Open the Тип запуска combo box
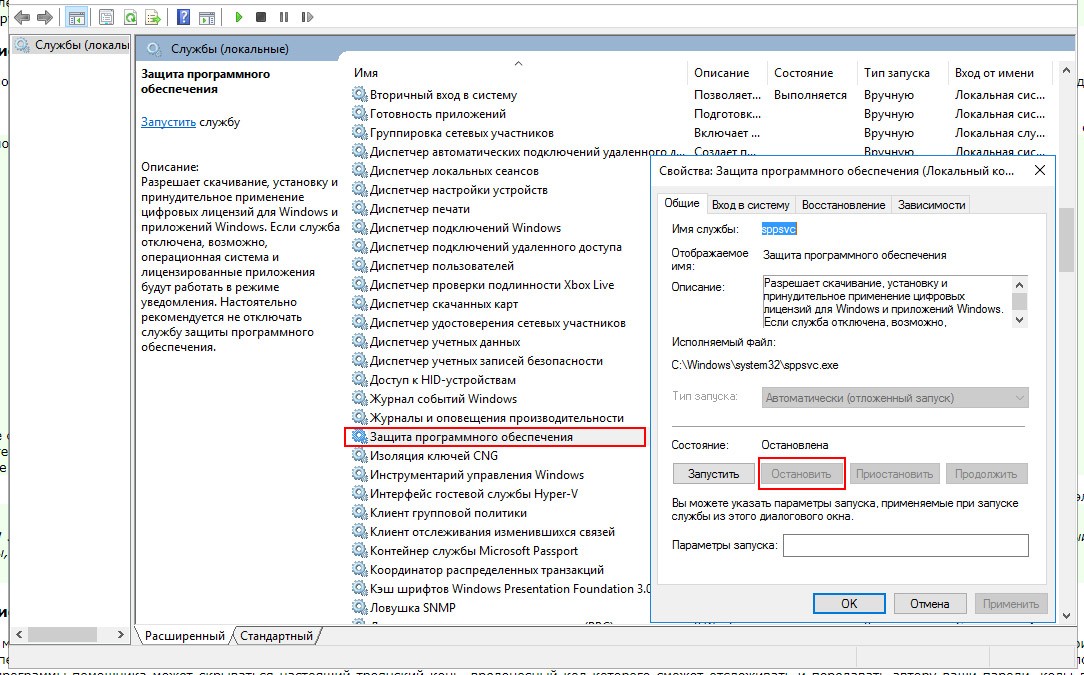The image size is (1084, 675). (x=895, y=398)
